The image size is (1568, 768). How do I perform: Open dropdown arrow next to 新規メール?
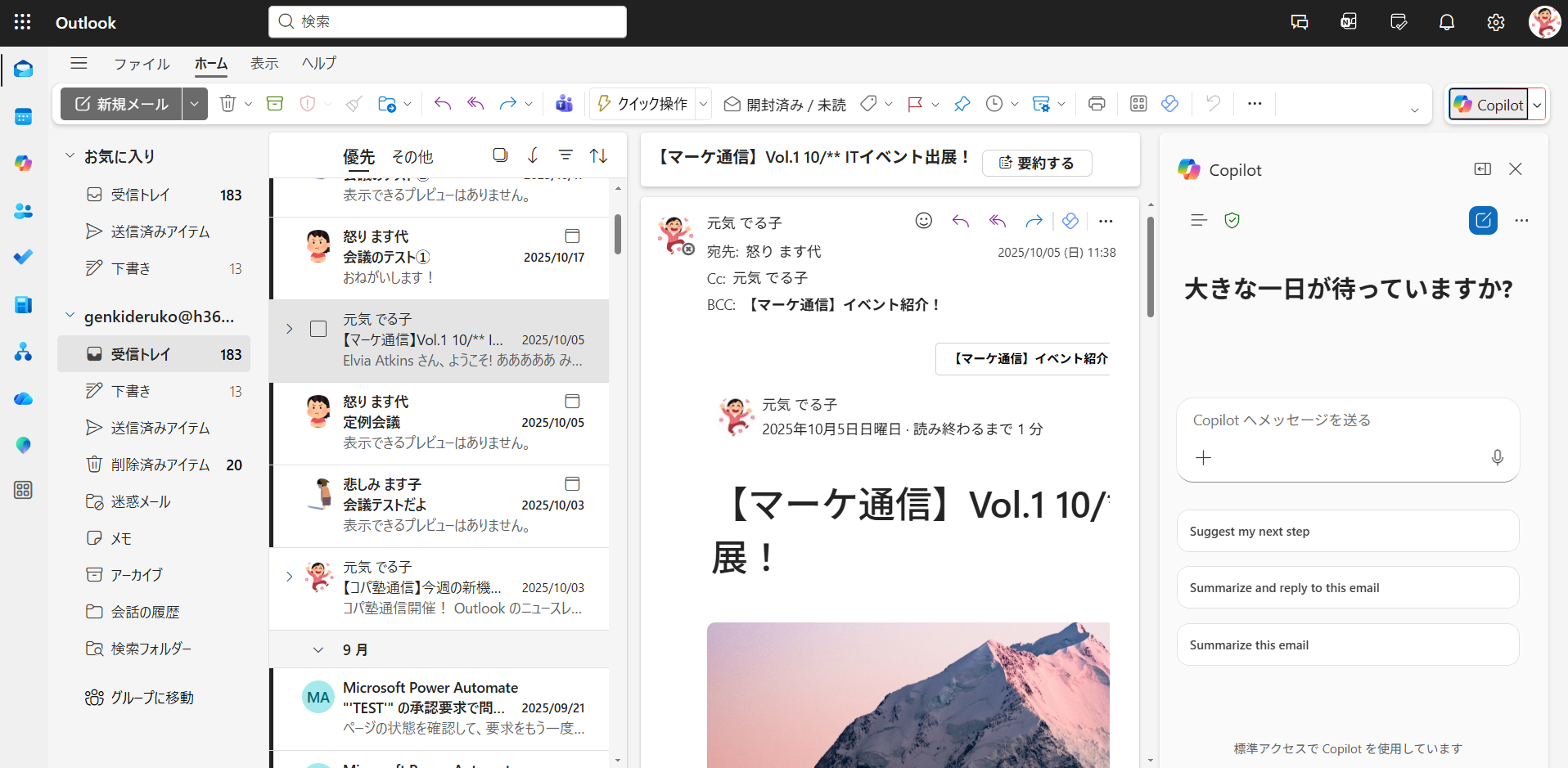pos(195,104)
